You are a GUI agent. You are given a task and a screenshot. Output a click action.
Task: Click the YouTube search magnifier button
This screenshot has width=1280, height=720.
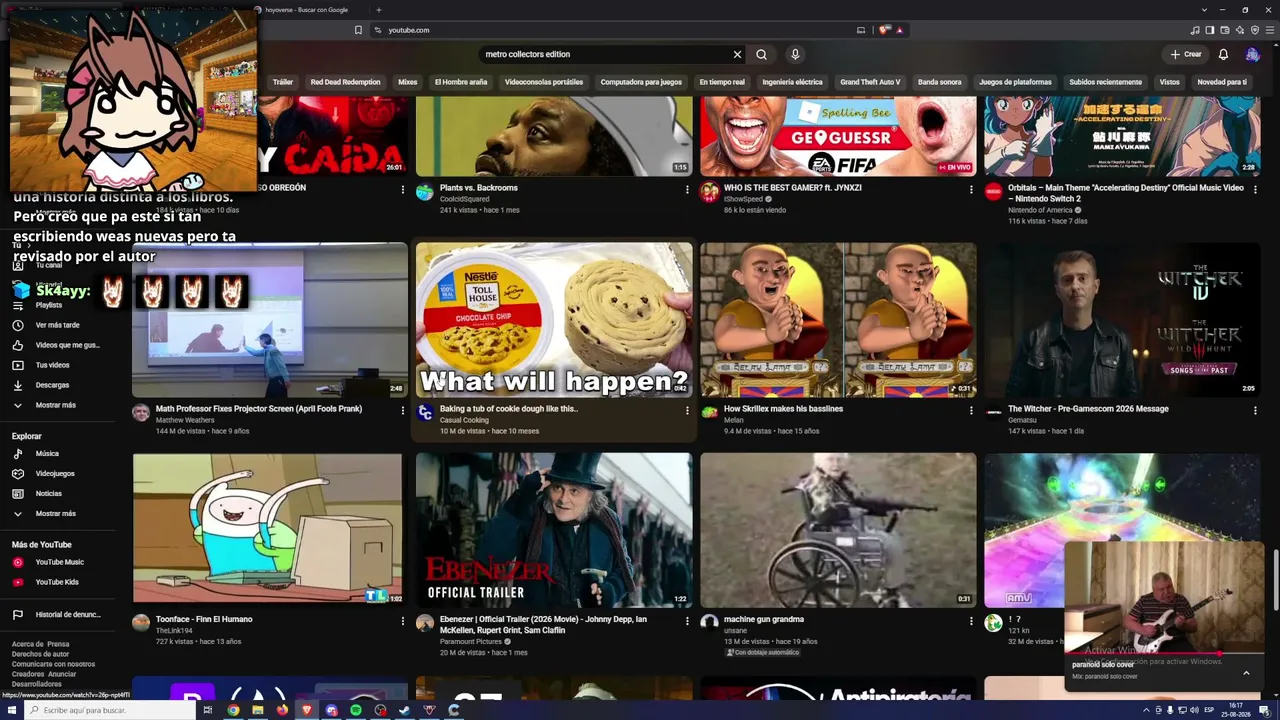pyautogui.click(x=761, y=54)
